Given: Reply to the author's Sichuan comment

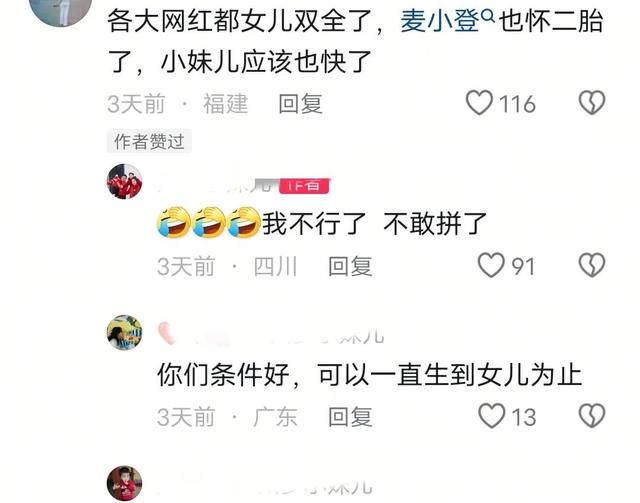Looking at the screenshot, I should click(350, 266).
